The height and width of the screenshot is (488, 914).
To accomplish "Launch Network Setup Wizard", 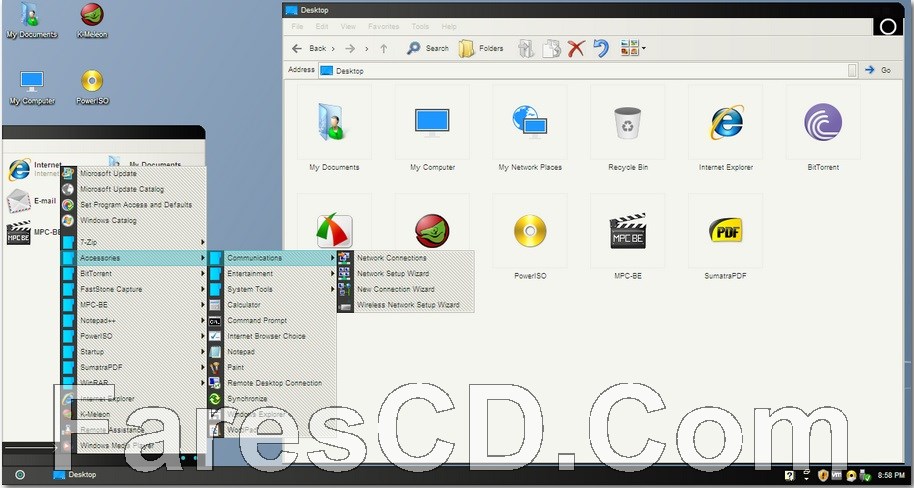I will [406, 273].
